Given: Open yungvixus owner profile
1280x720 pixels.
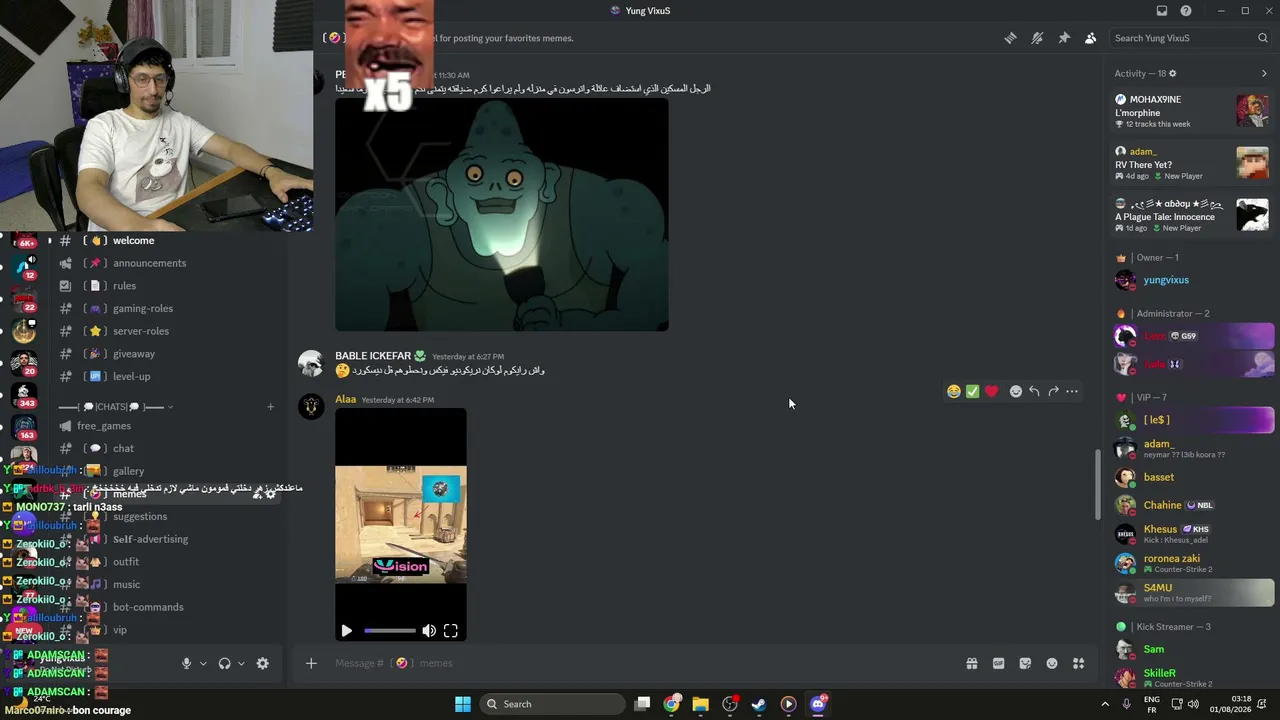Looking at the screenshot, I should 1193,280.
